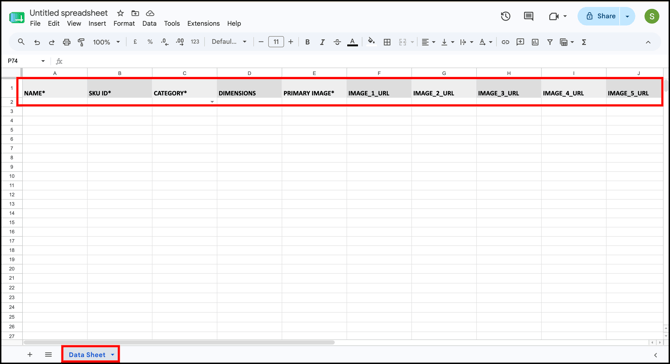
Task: Format as currency with pound icon
Action: tap(135, 42)
